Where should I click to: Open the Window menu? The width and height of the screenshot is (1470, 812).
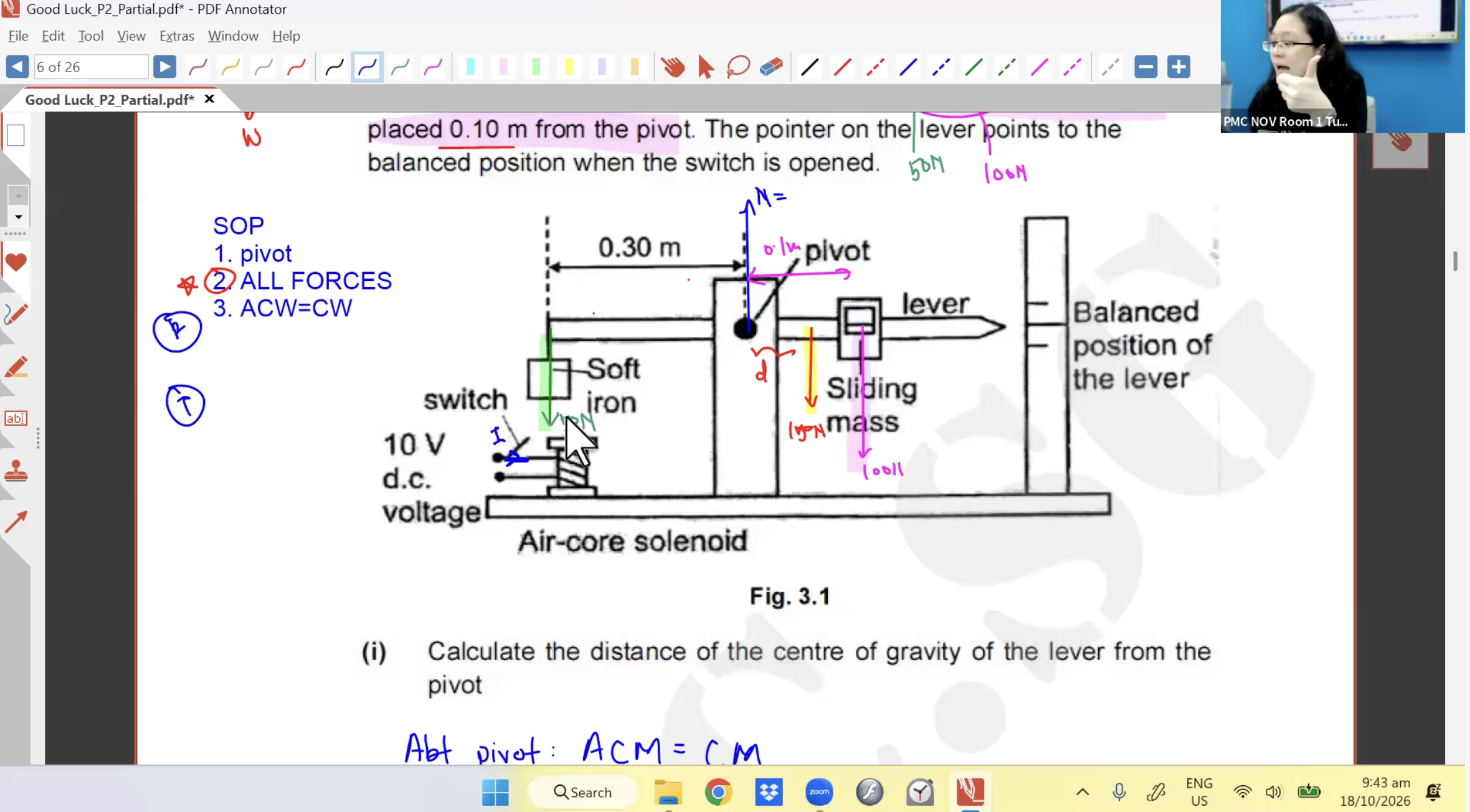[233, 35]
